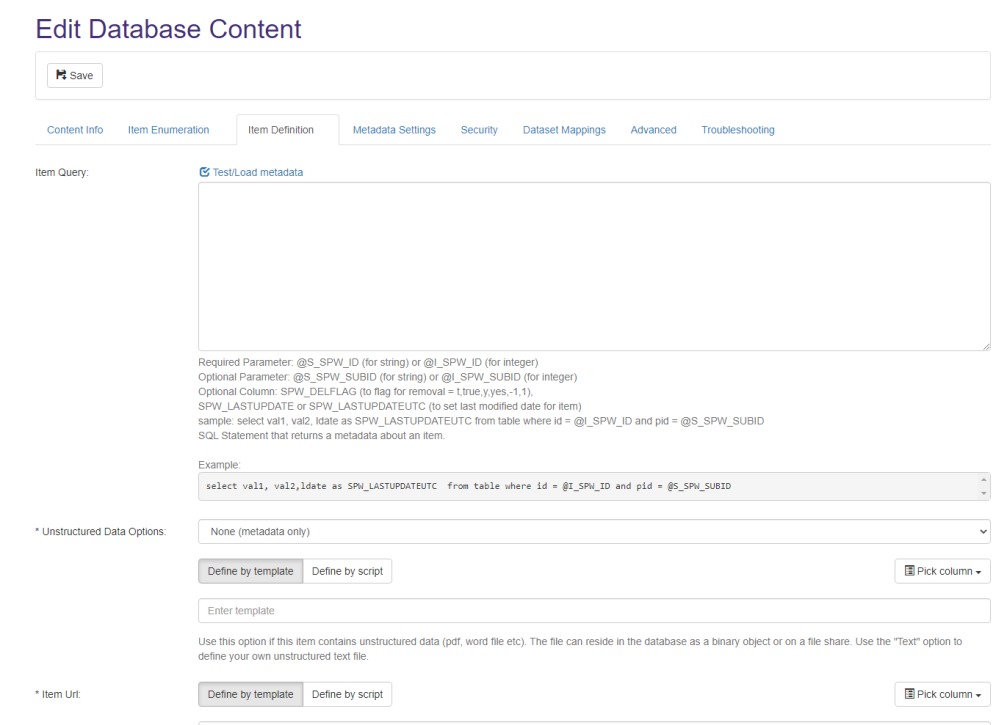Click the Enter template input field

[x=594, y=610]
